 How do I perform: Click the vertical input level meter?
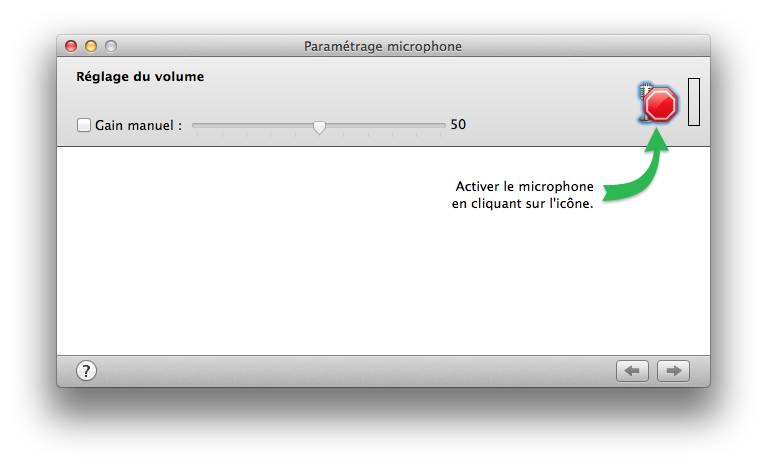click(x=694, y=102)
